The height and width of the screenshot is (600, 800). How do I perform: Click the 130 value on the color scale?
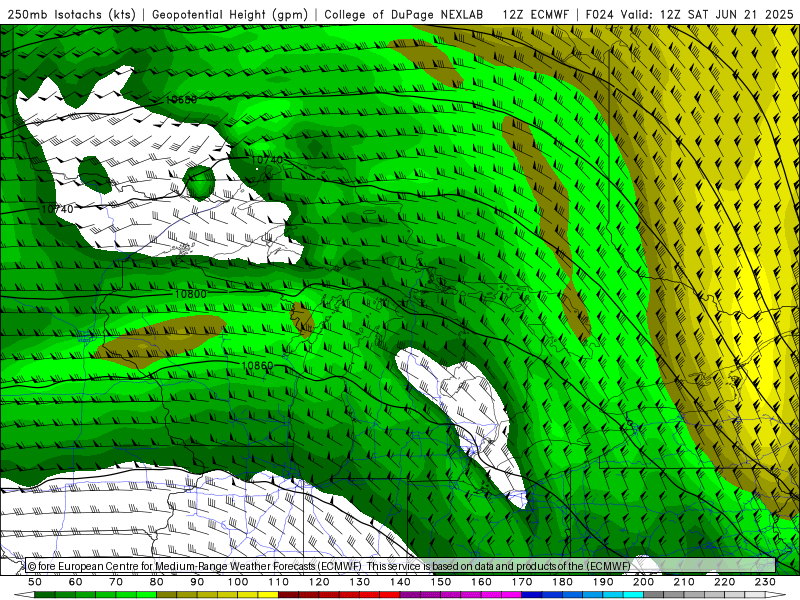tap(360, 582)
